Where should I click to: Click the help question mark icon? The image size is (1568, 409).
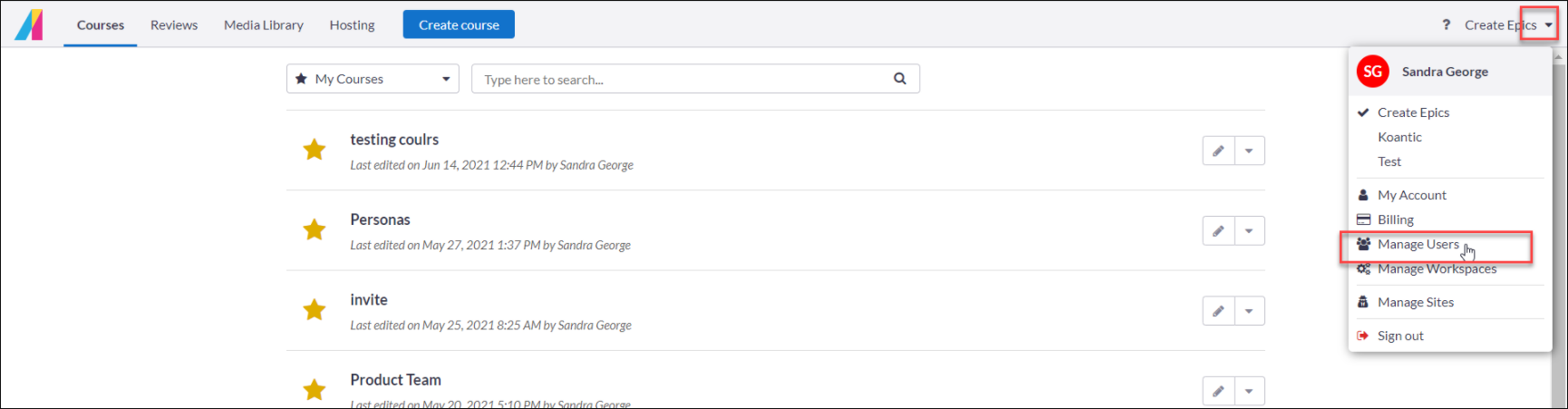1446,24
